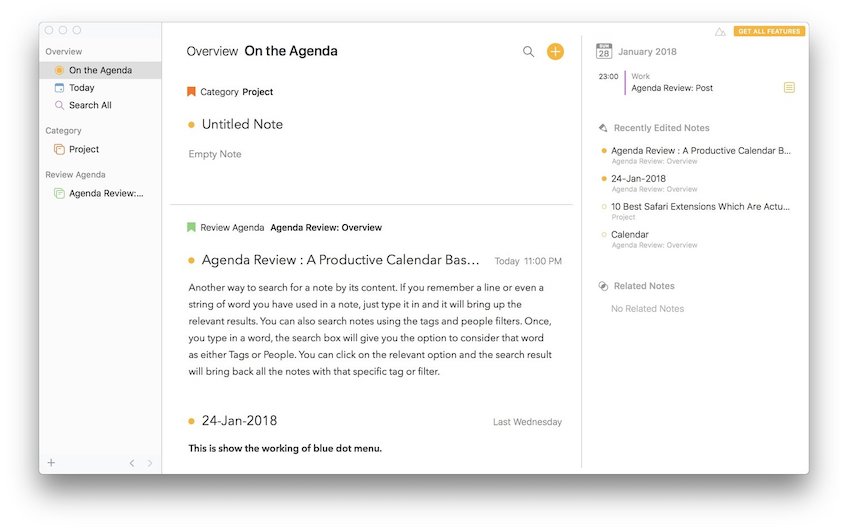
Task: Click the Get All Features button
Action: pyautogui.click(x=768, y=32)
